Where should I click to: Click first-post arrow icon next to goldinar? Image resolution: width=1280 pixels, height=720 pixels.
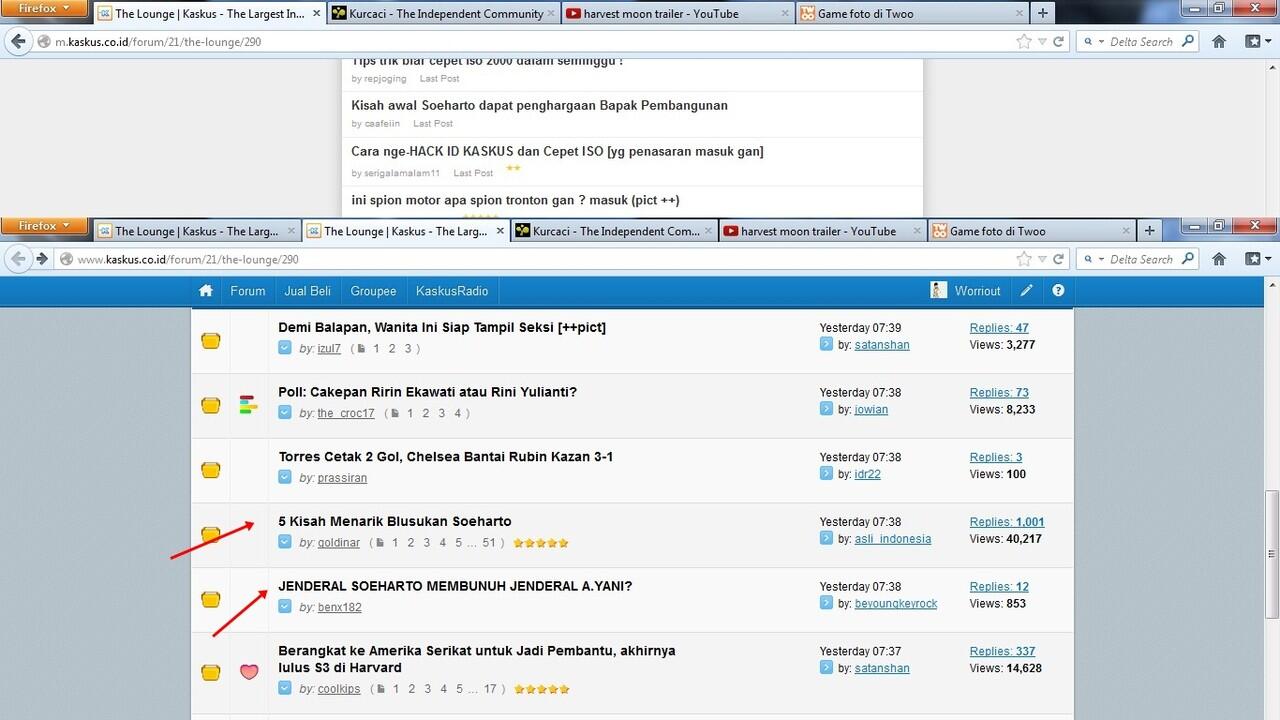coord(285,542)
